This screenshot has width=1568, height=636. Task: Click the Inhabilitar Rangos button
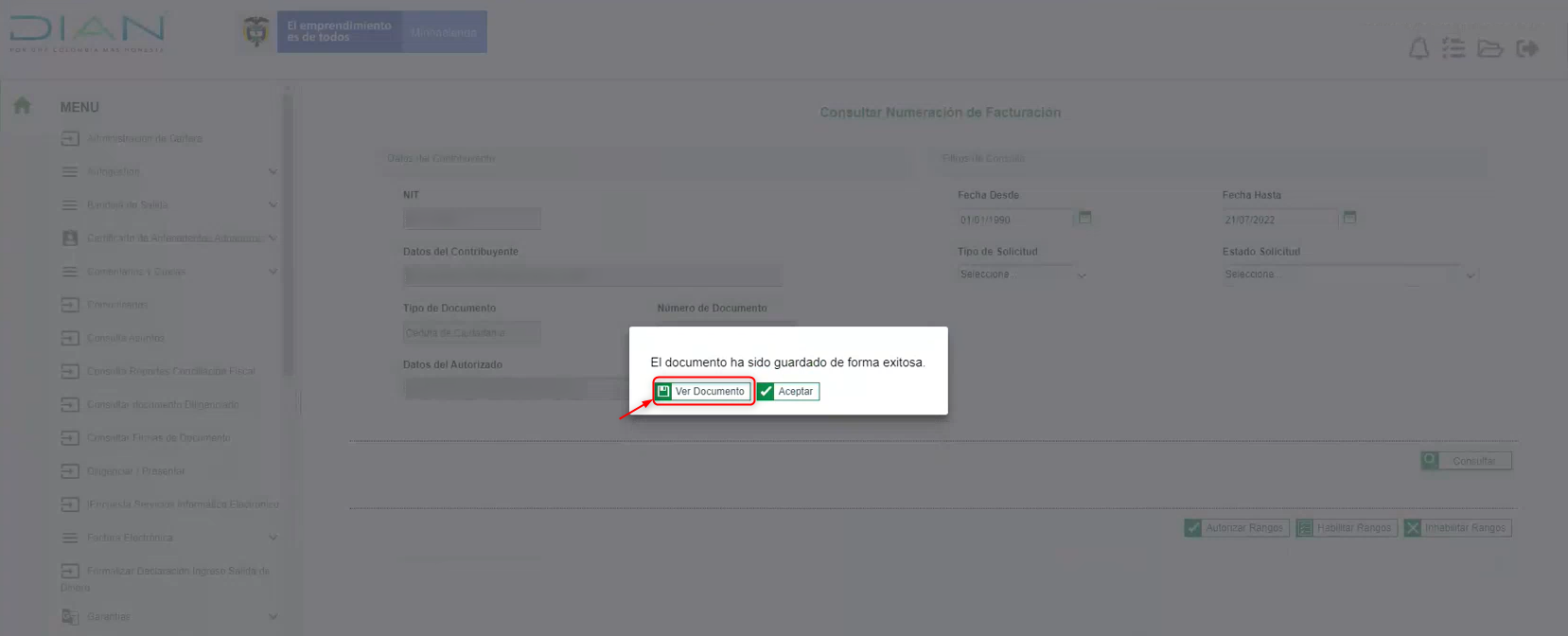coord(1457,528)
